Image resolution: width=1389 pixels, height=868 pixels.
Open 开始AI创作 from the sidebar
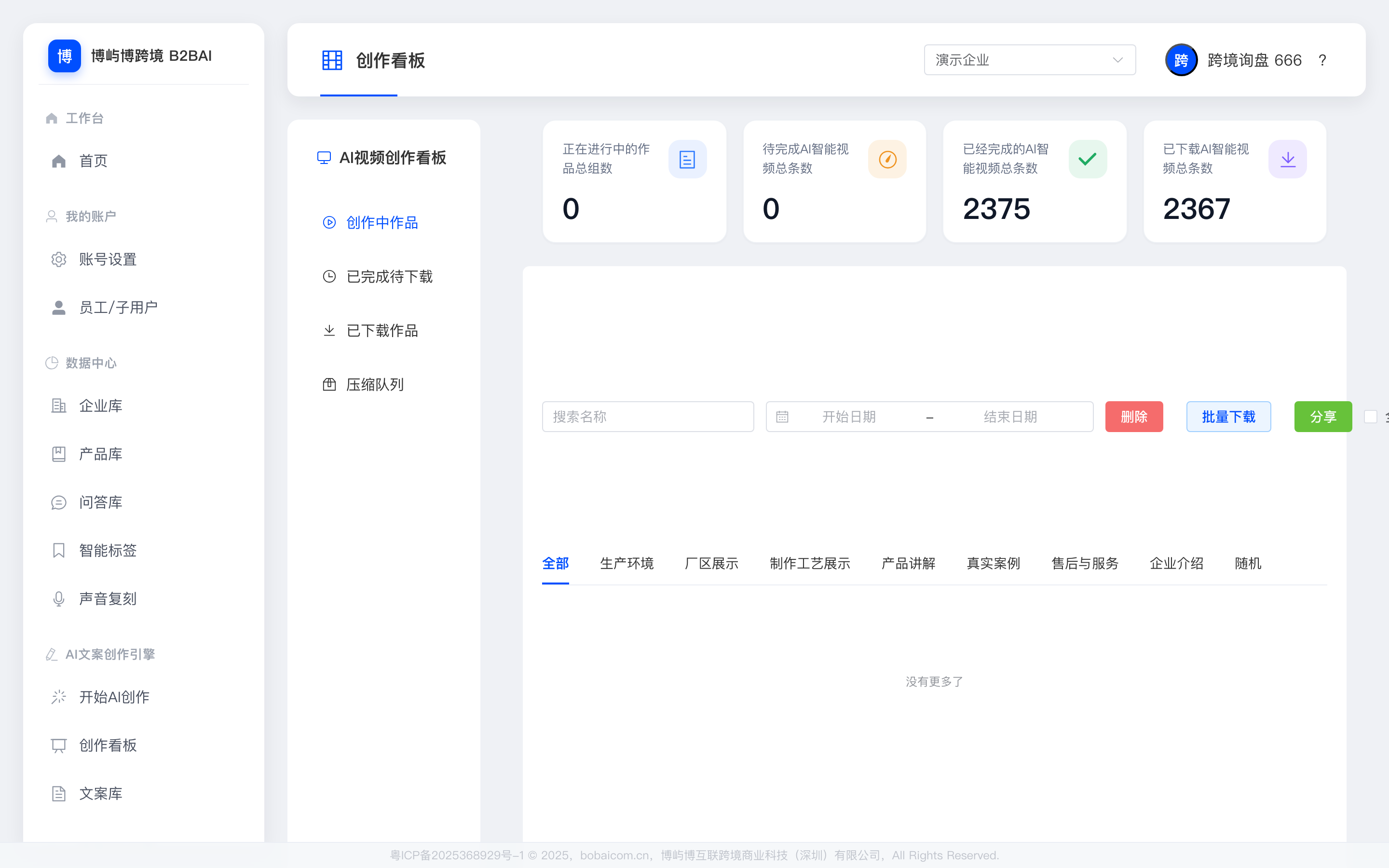point(144,697)
